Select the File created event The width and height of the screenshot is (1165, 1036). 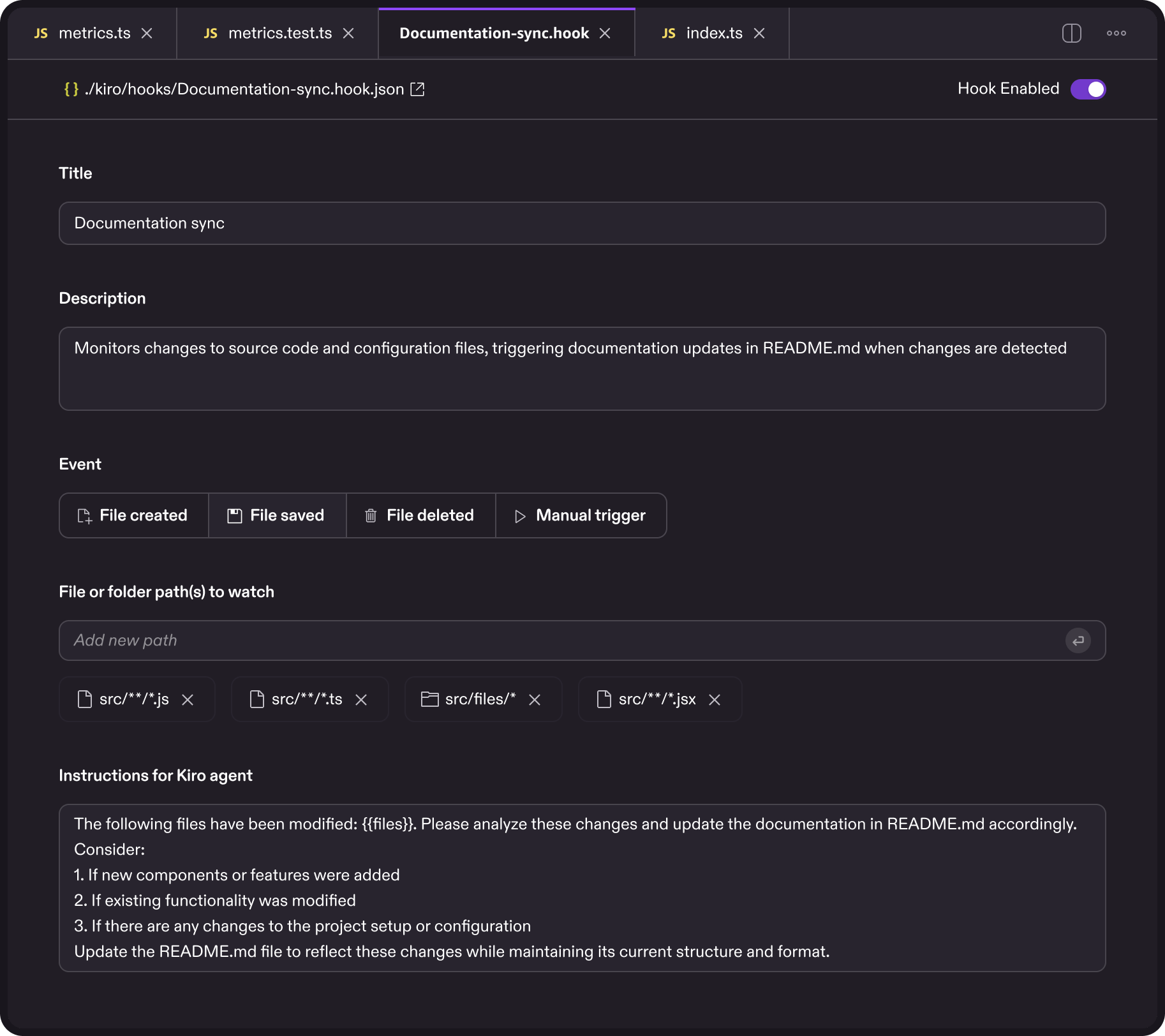click(133, 515)
